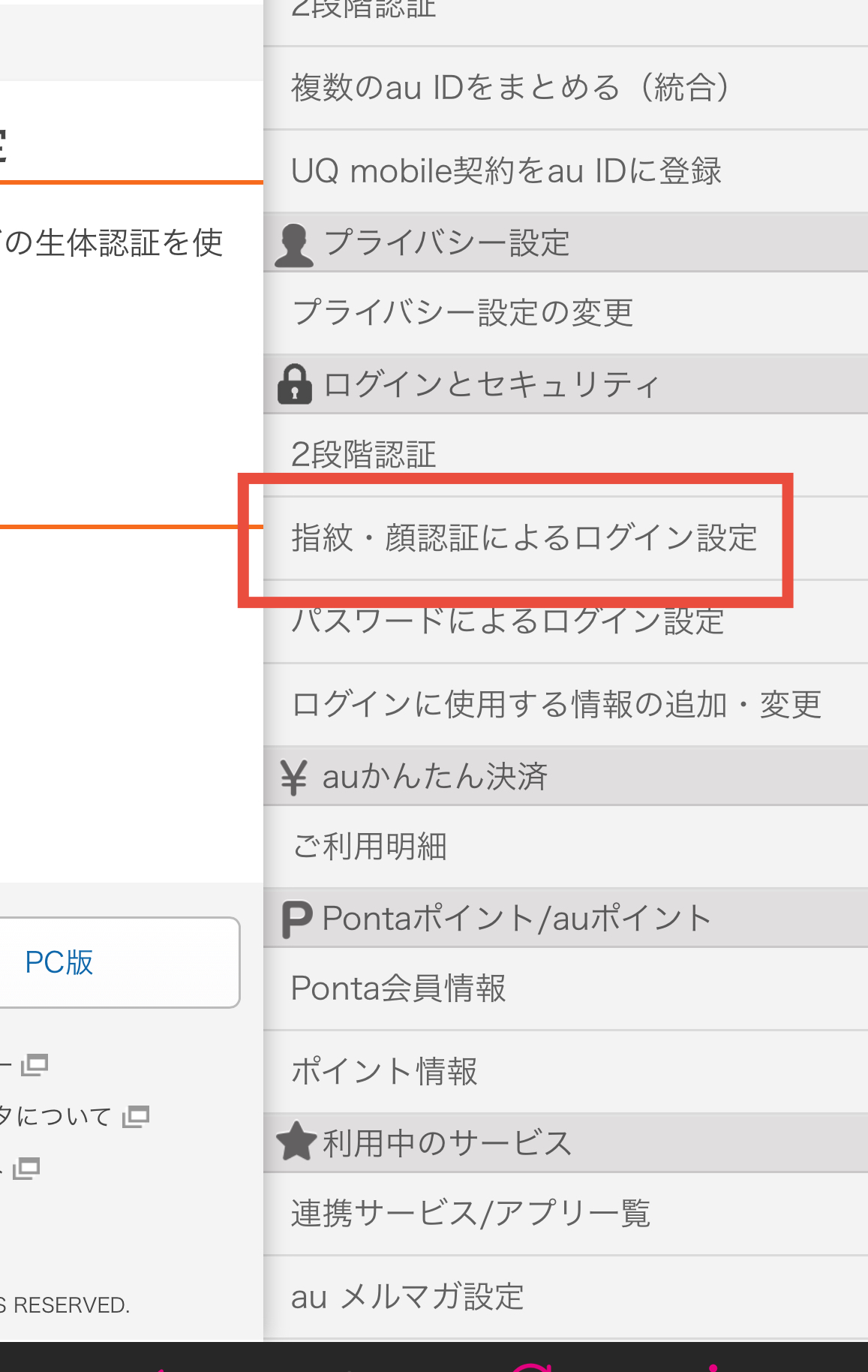Go to au メルマガ設定
This screenshot has height=1372, width=868.
407,1297
